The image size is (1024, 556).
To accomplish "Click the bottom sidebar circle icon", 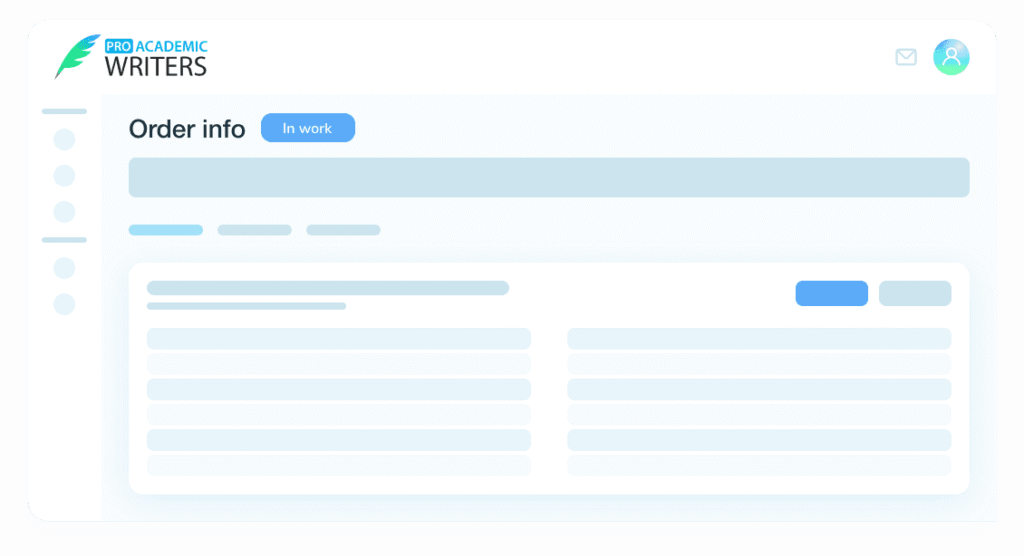I will [x=64, y=304].
